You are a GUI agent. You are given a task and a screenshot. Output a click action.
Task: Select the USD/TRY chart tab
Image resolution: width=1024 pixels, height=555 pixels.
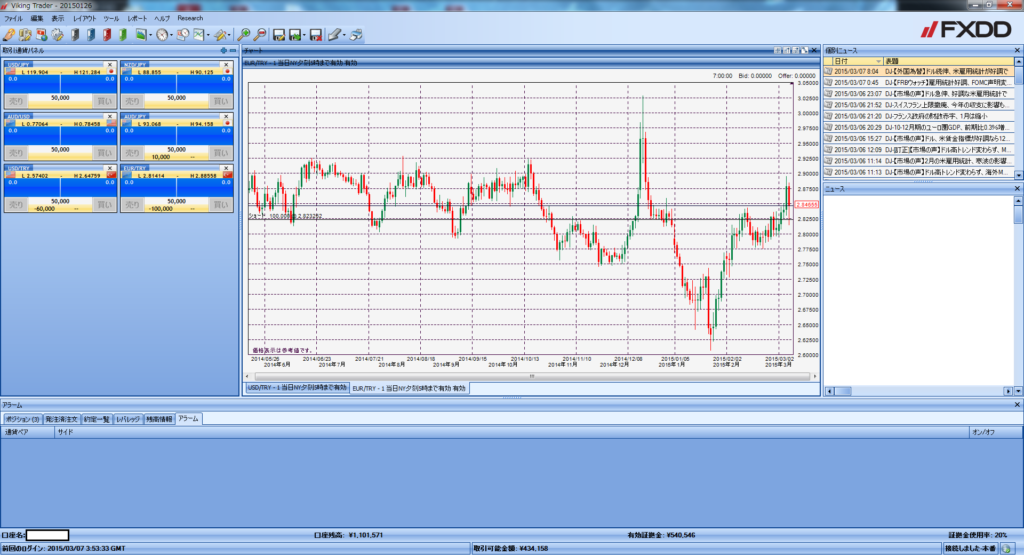point(297,388)
